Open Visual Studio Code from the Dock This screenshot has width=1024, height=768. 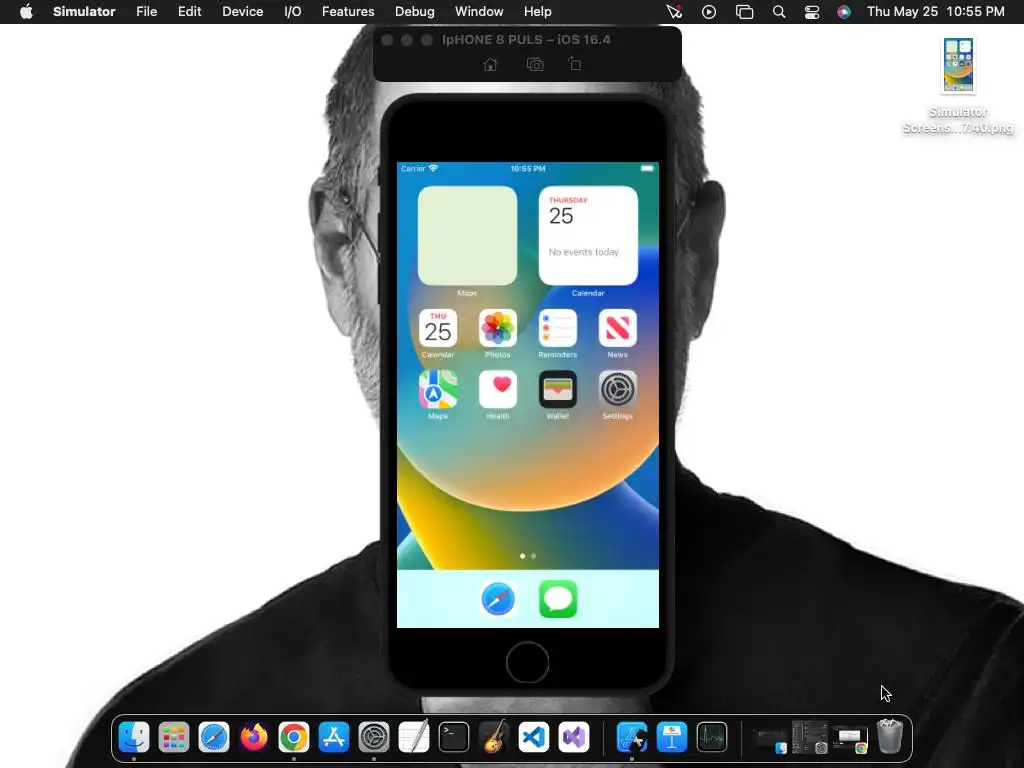tap(534, 737)
